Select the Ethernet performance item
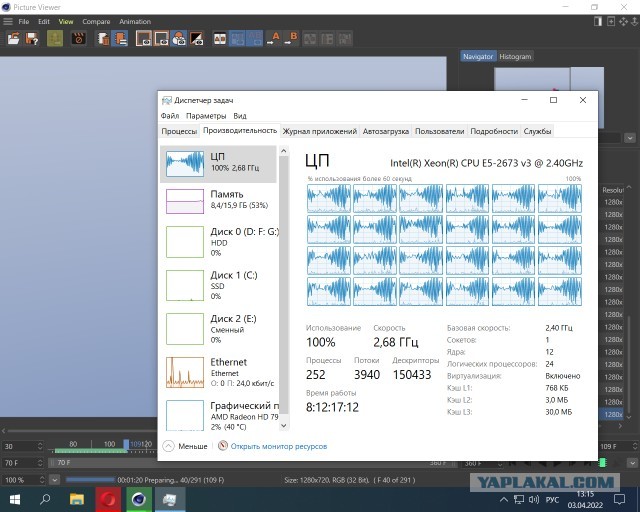The width and height of the screenshot is (640, 512). coord(218,372)
